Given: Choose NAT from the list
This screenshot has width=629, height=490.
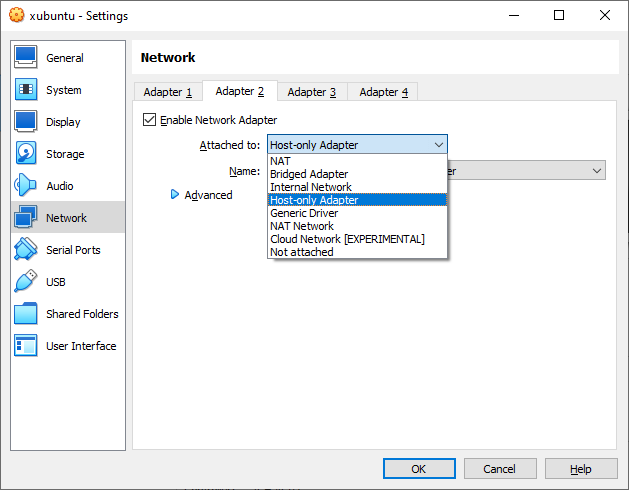Looking at the screenshot, I should pyautogui.click(x=357, y=161).
